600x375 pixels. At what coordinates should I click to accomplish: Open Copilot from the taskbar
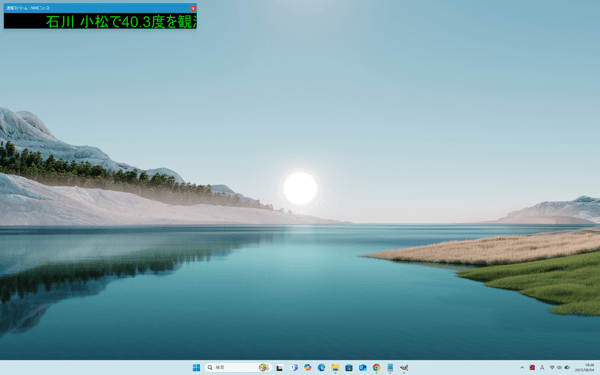point(307,368)
